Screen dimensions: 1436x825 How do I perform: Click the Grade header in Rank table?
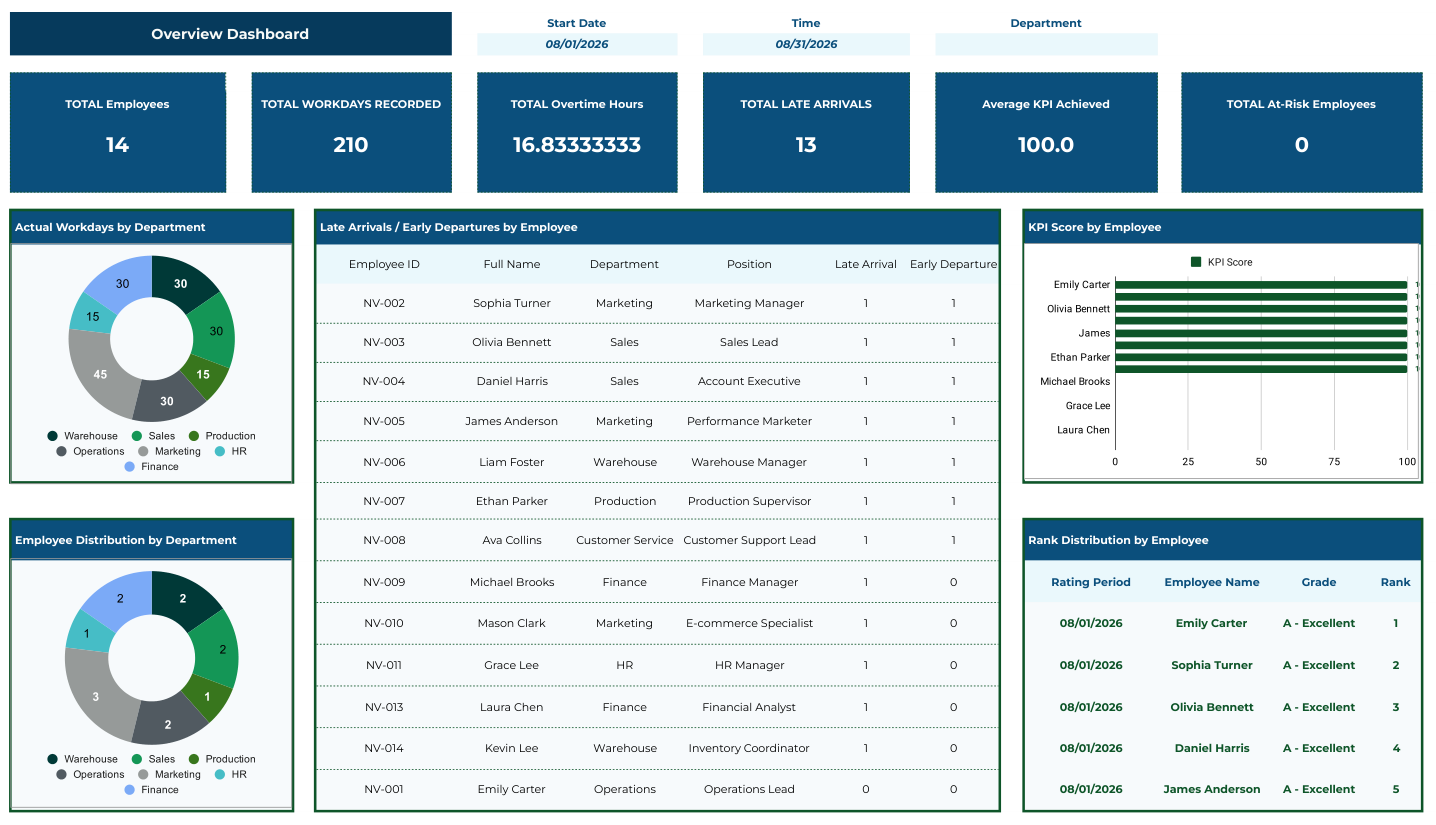tap(1319, 582)
